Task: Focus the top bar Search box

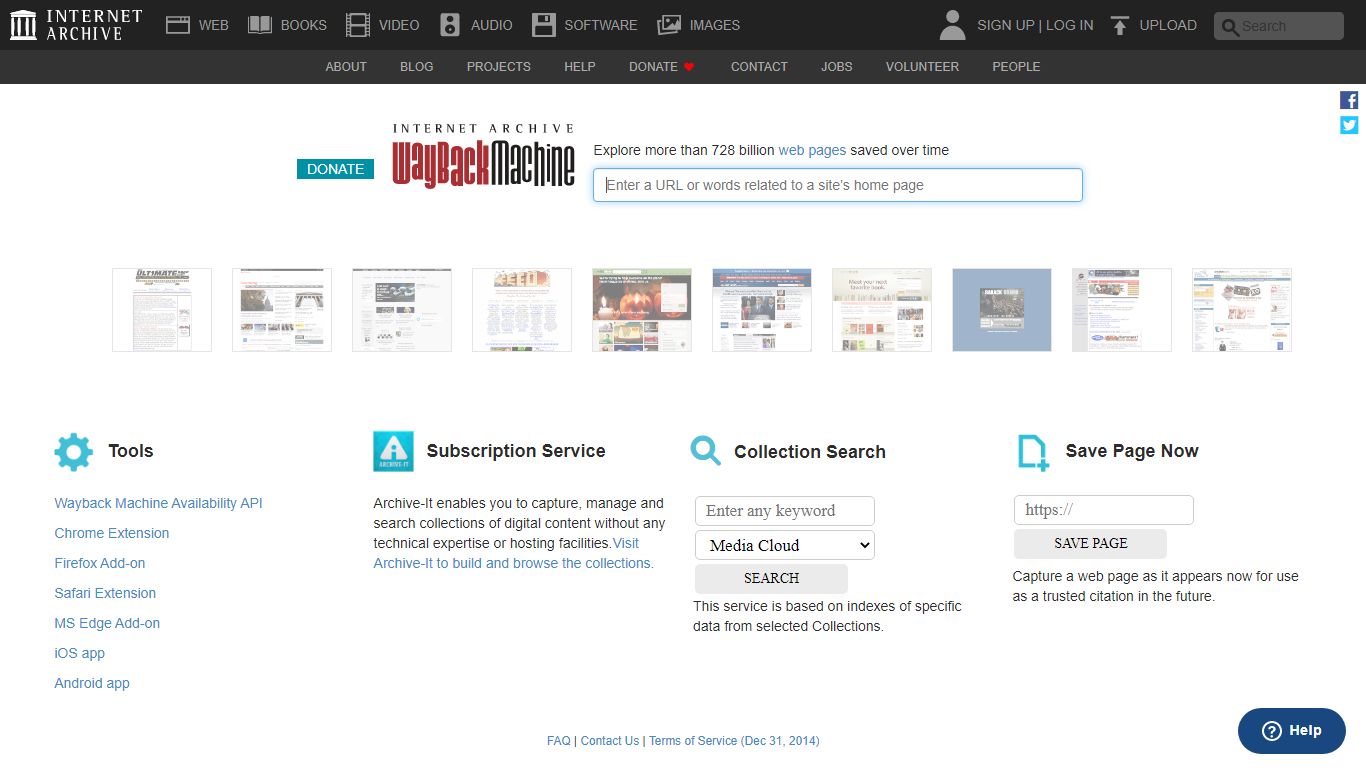Action: [x=1279, y=26]
